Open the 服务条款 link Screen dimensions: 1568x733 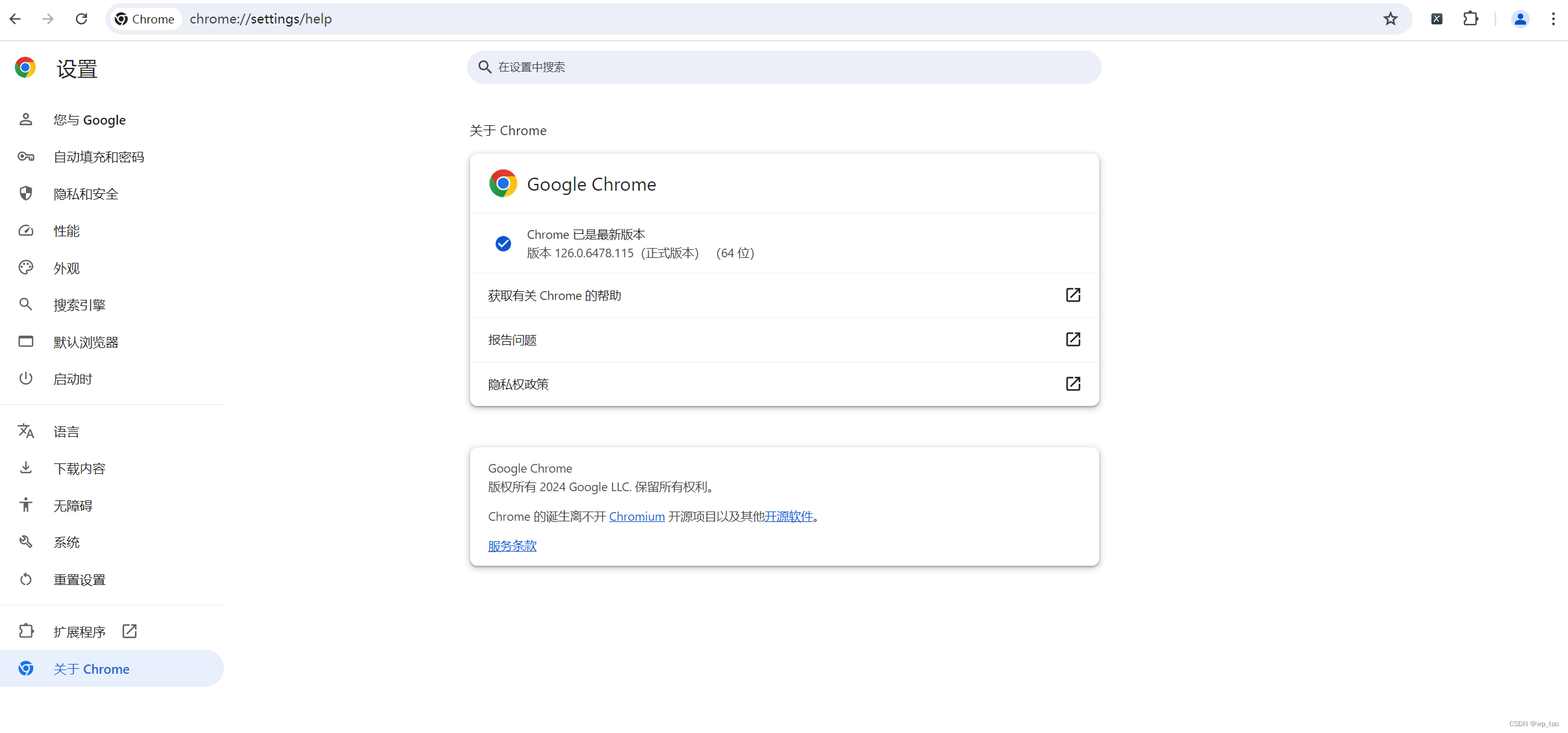512,546
